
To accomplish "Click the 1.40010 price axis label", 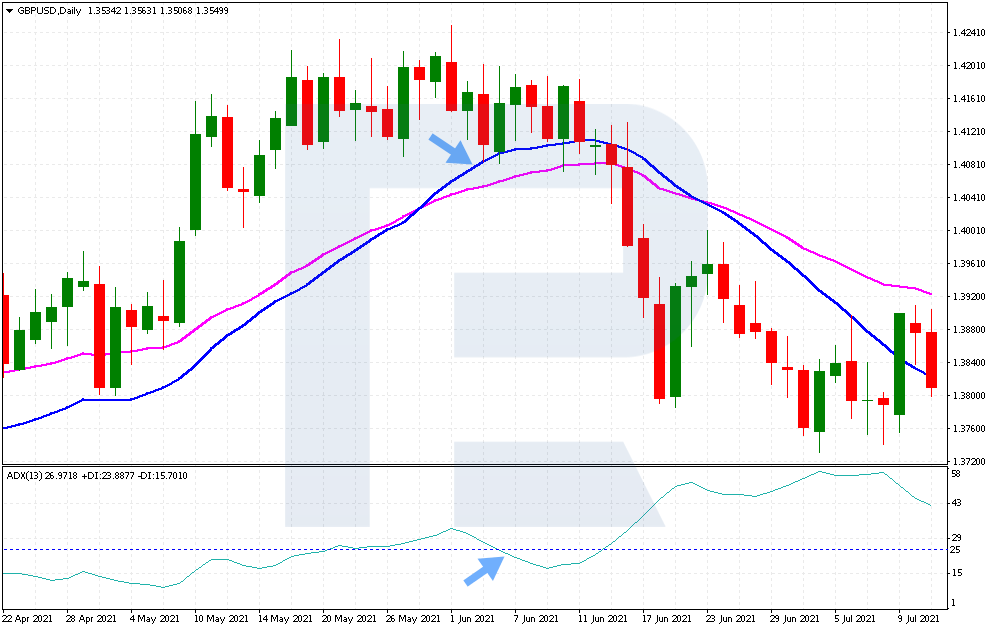I will [x=965, y=230].
